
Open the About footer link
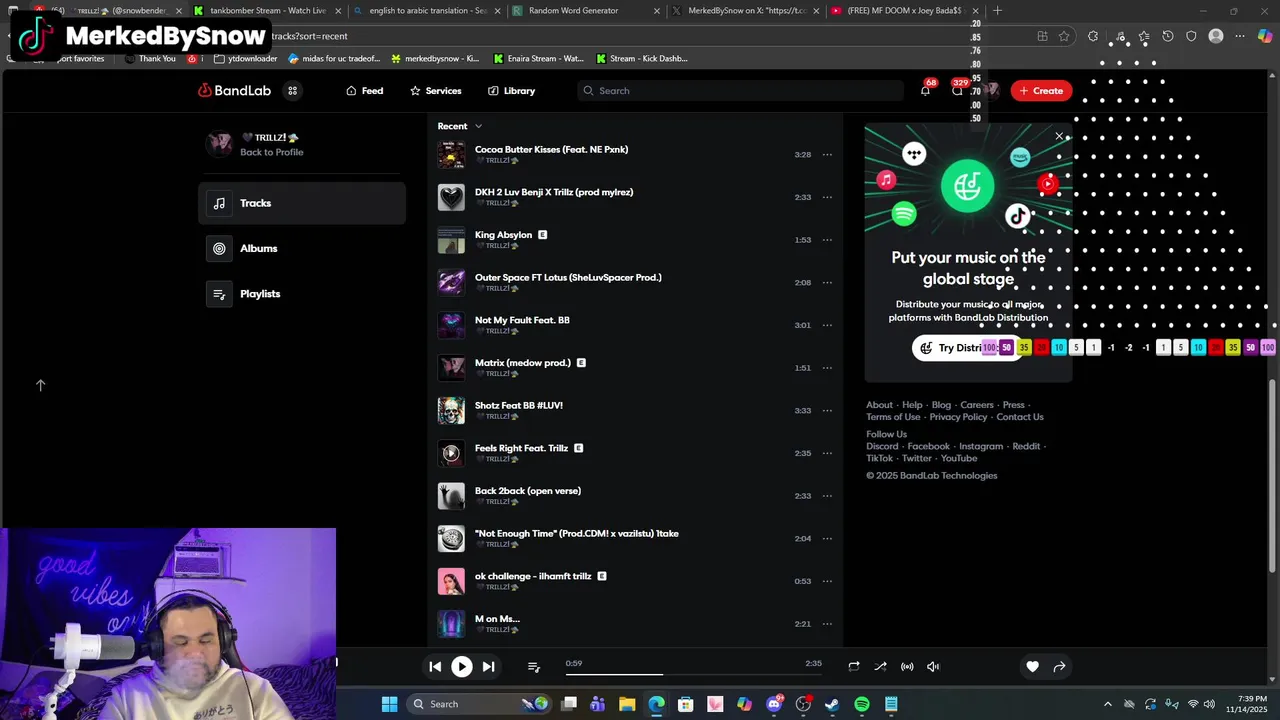point(879,405)
